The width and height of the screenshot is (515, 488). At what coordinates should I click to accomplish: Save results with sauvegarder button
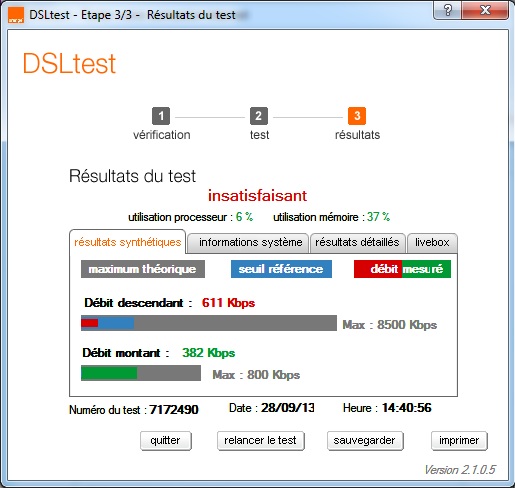(365, 441)
